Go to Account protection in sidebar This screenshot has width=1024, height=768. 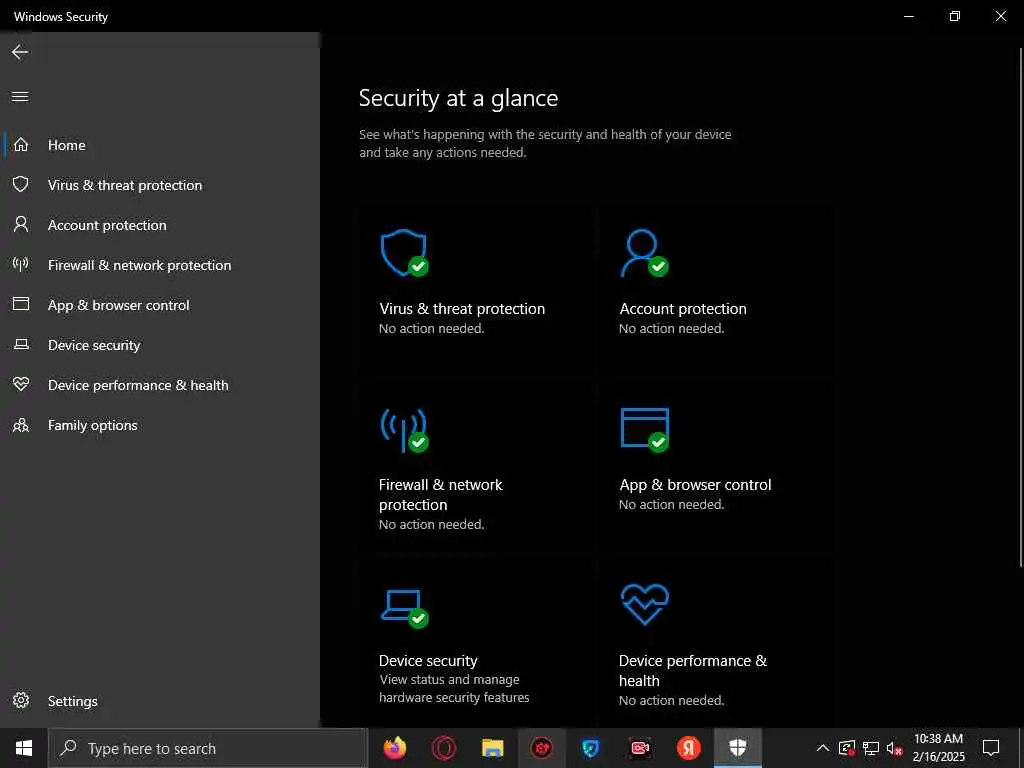click(107, 225)
